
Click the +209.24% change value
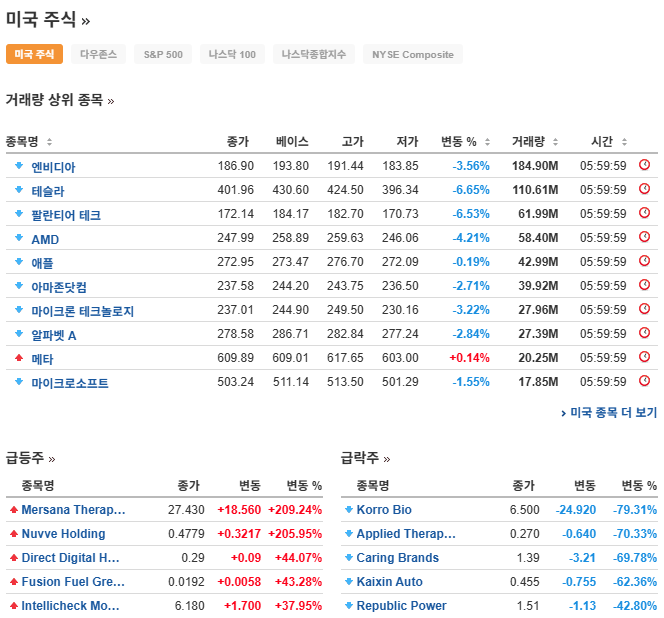pos(295,510)
